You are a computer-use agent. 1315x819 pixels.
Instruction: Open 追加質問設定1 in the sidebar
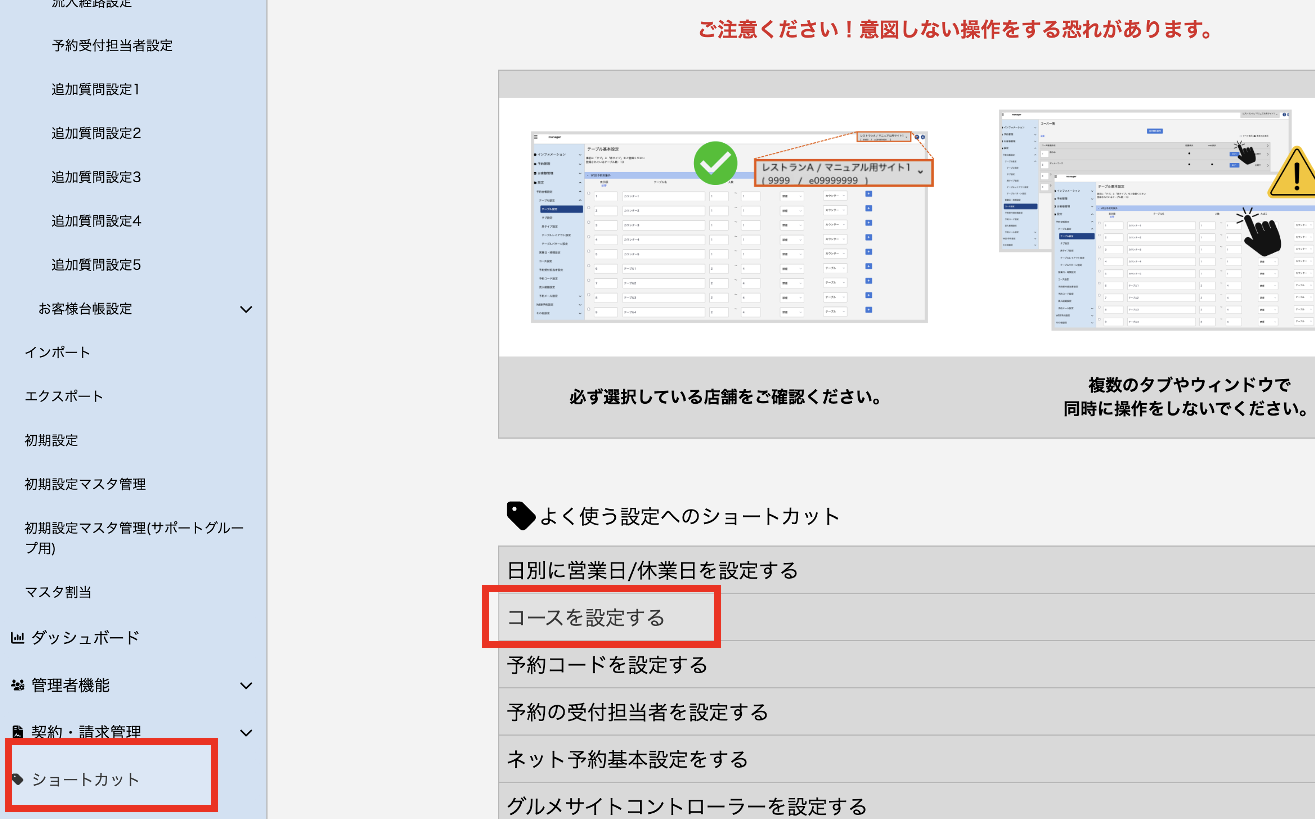[x=96, y=89]
